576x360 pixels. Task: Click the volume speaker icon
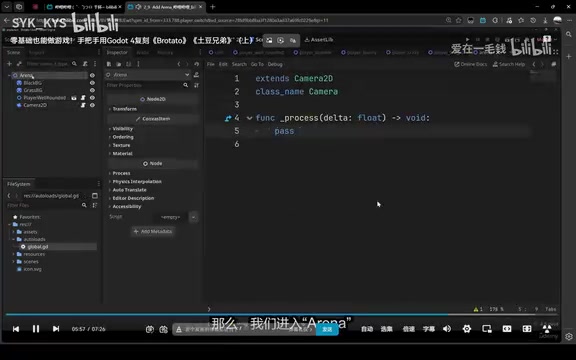[x=447, y=329]
